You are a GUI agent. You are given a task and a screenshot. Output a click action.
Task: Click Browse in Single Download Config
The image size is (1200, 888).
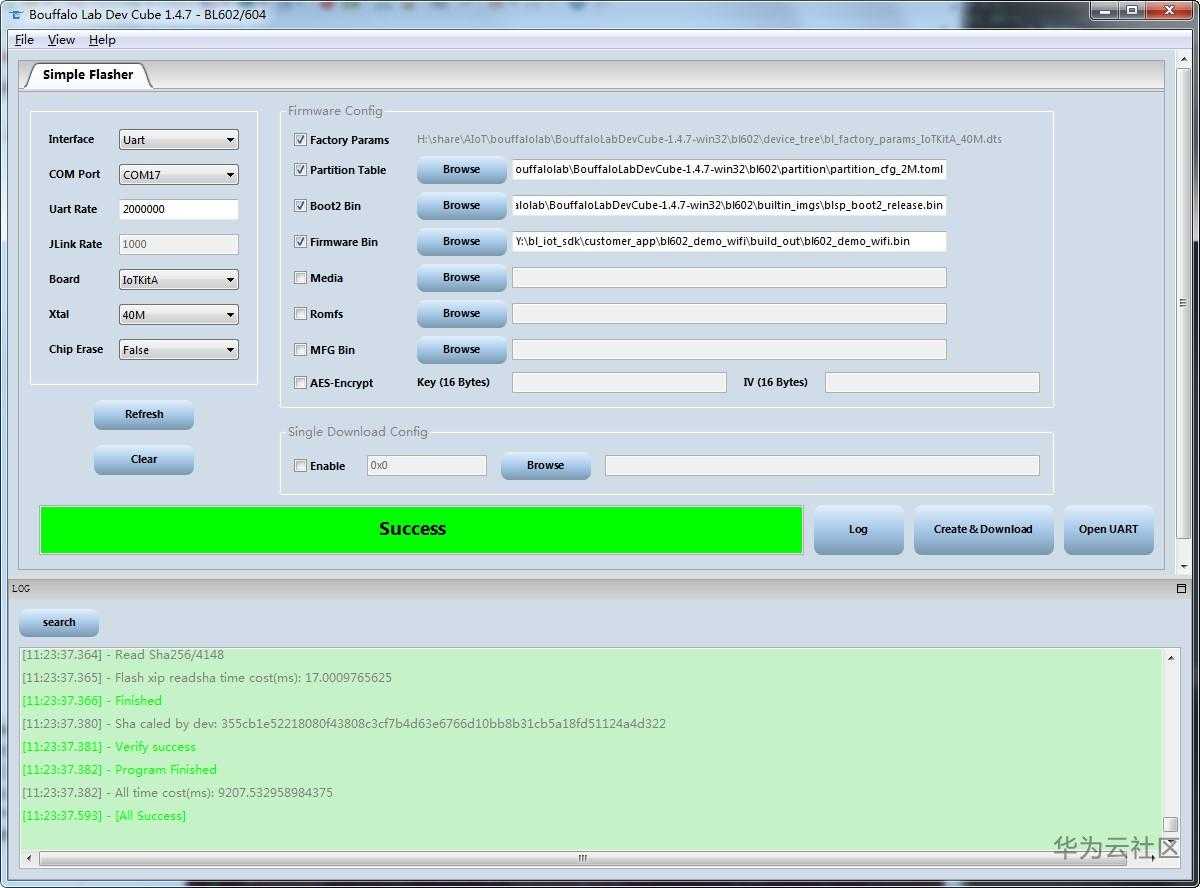click(x=545, y=466)
